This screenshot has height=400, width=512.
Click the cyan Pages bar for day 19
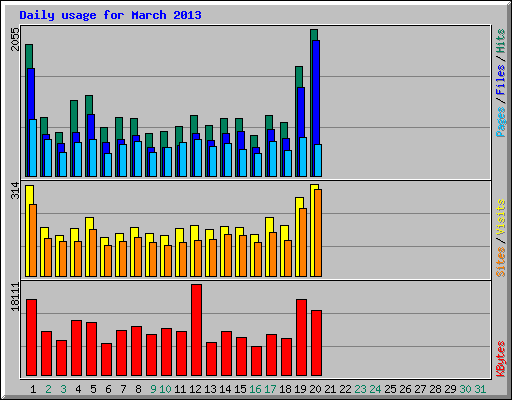pos(303,157)
